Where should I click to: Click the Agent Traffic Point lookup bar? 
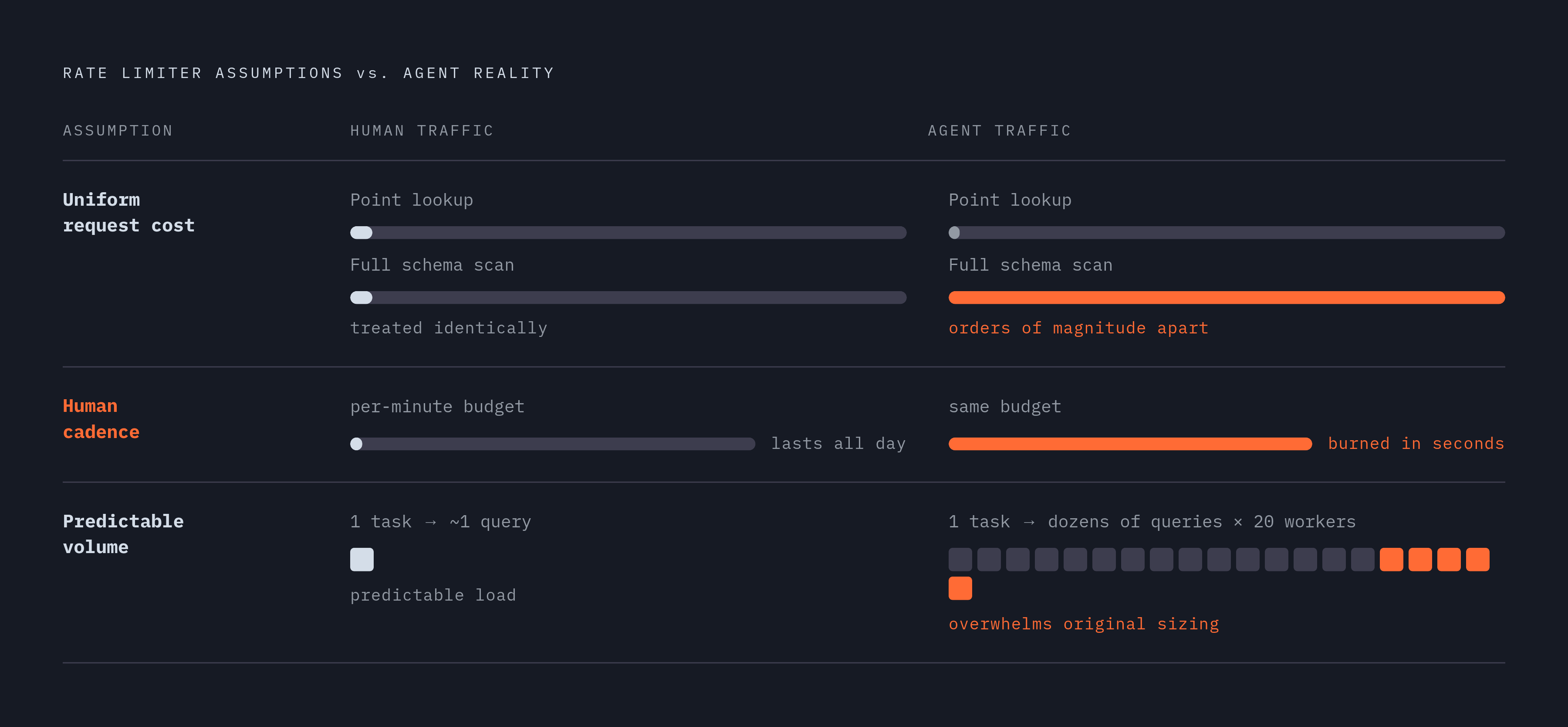coord(1227,233)
